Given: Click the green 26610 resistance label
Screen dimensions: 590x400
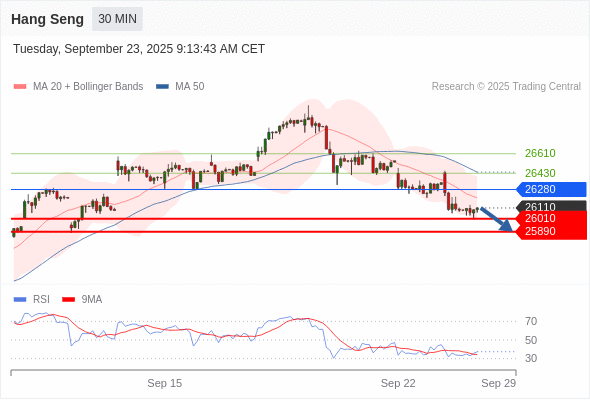Looking at the screenshot, I should point(540,154).
